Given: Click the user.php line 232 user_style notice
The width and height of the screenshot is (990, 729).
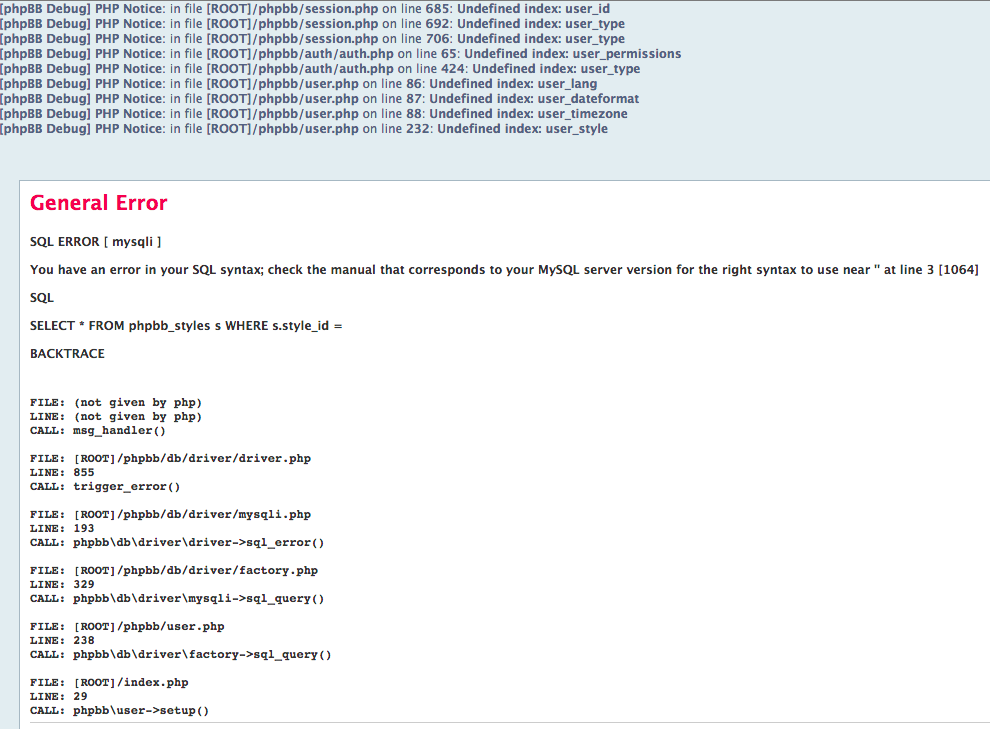Looking at the screenshot, I should (x=304, y=129).
